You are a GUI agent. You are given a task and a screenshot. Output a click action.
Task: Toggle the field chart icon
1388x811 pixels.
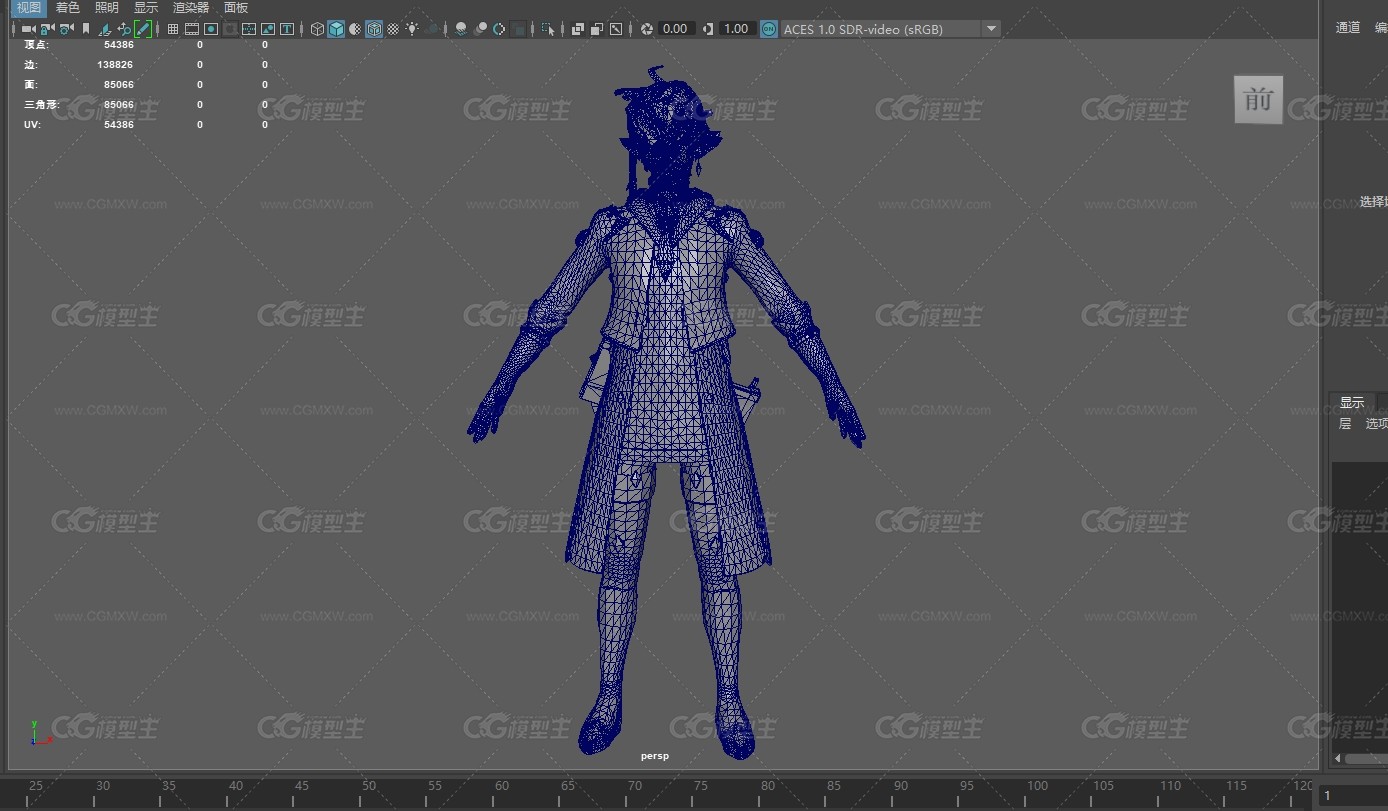[x=249, y=29]
